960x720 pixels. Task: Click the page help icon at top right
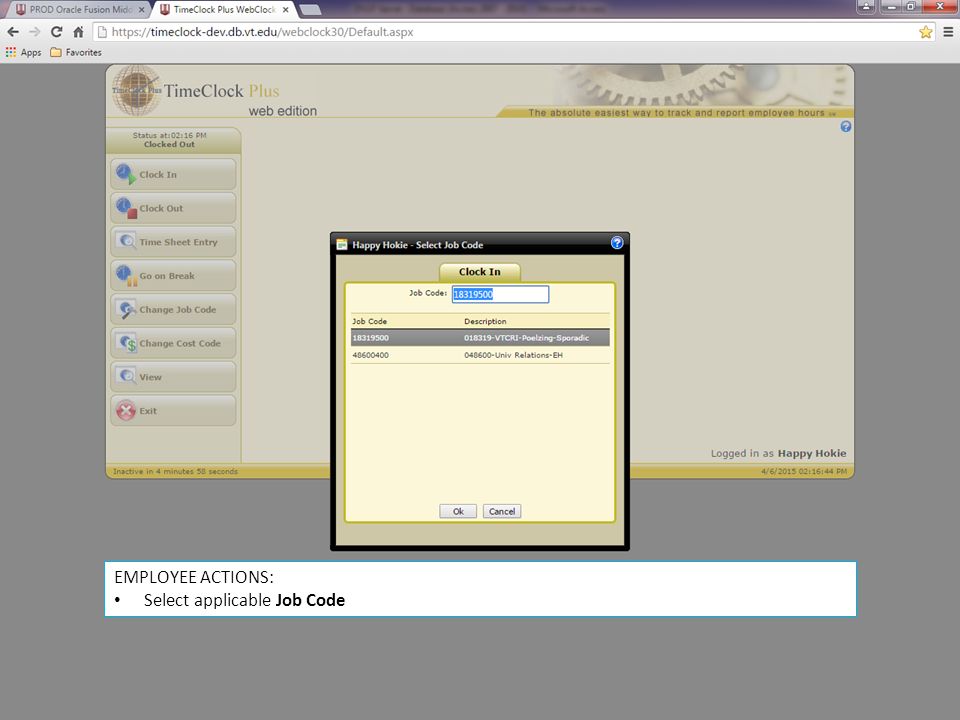pyautogui.click(x=846, y=127)
